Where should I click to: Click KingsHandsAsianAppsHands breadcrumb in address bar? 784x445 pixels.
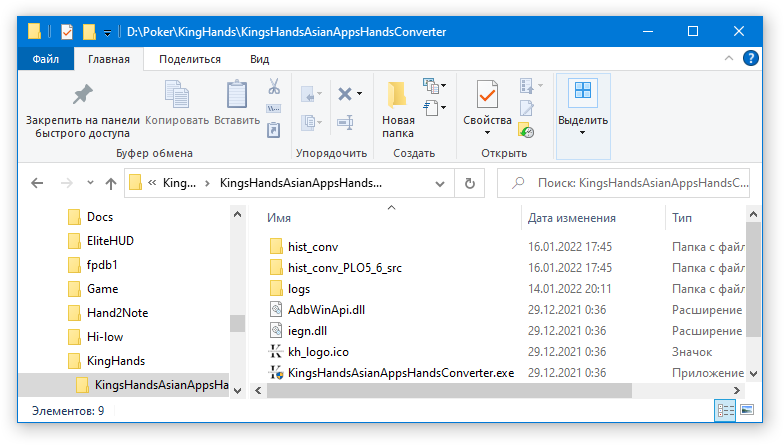click(x=300, y=183)
